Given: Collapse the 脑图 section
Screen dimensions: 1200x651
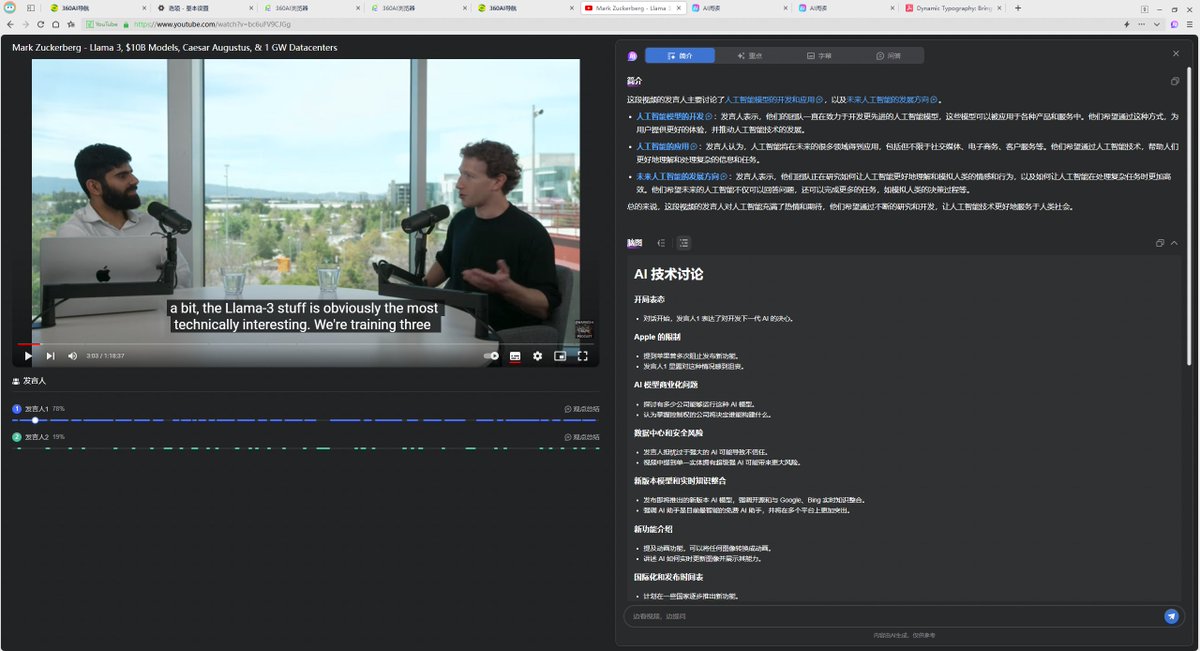Looking at the screenshot, I should coord(1174,243).
